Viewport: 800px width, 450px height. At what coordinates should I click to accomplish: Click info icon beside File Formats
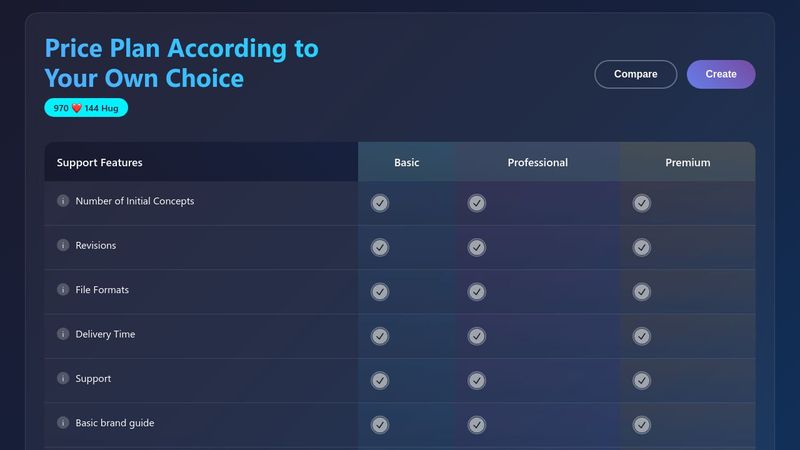point(63,290)
